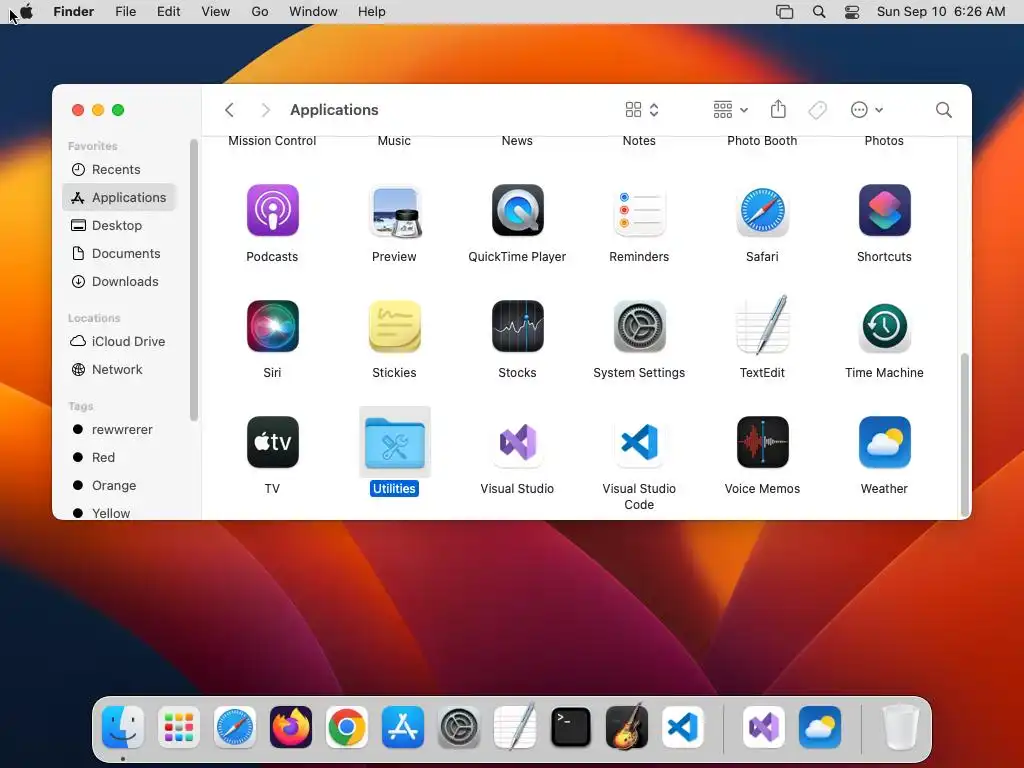Select Weather icon in Applications folder

[884, 442]
